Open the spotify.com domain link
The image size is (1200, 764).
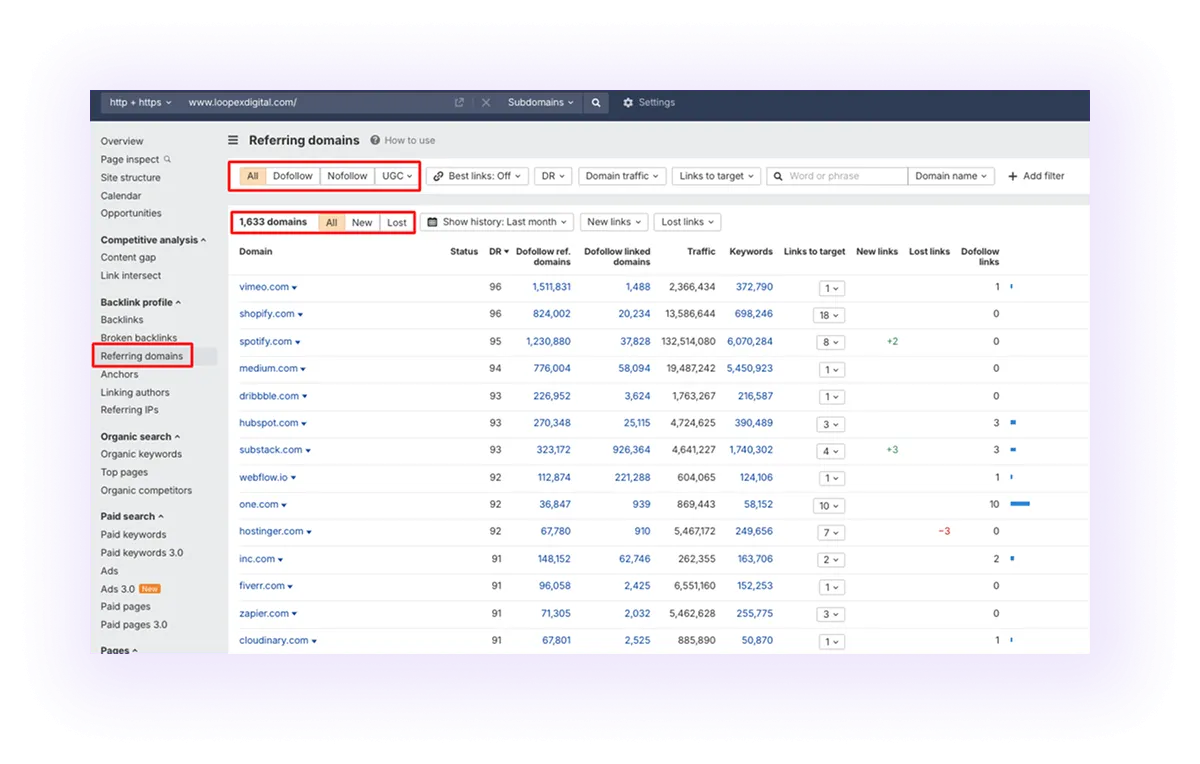point(266,342)
